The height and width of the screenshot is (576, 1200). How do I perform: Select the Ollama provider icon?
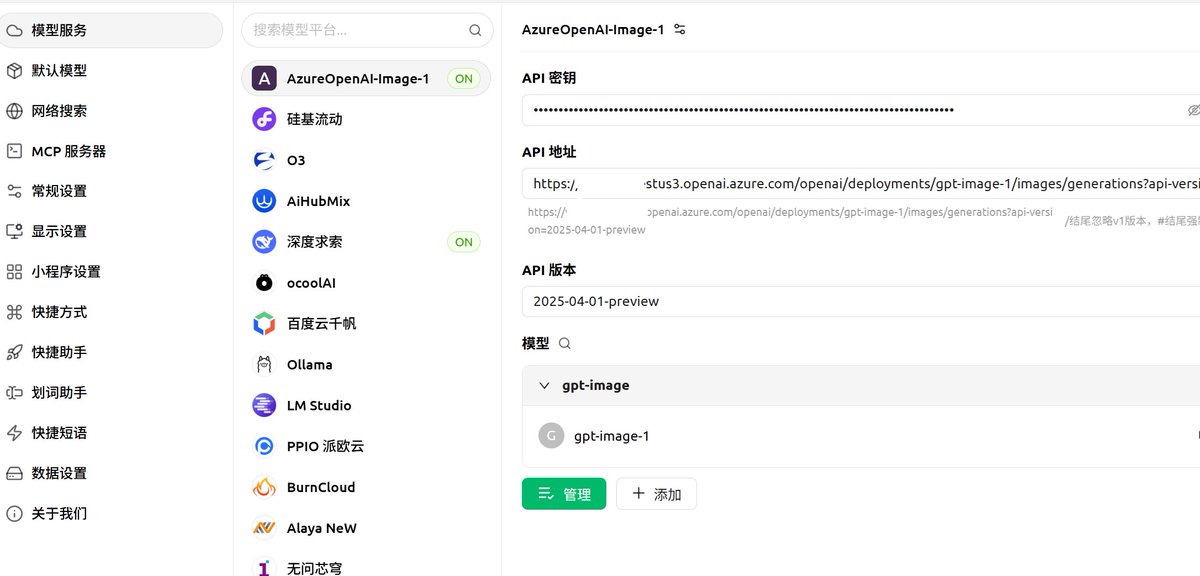(264, 365)
